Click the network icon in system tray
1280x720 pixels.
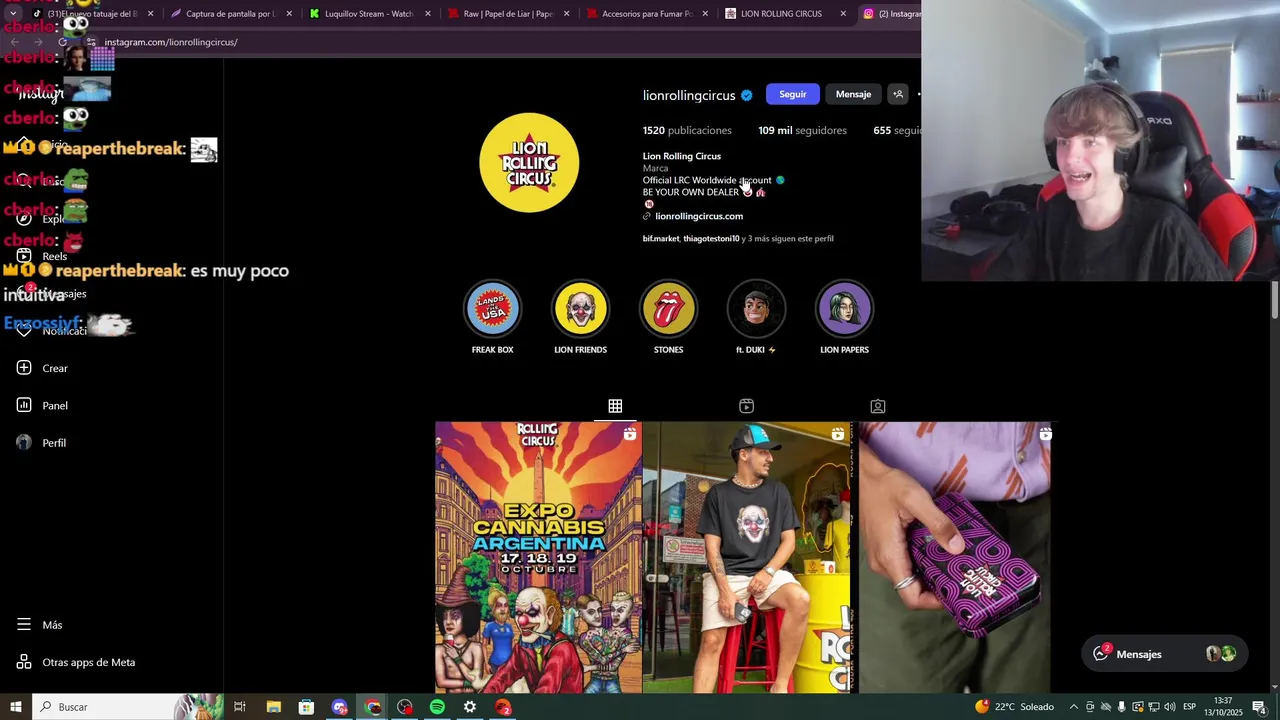[x=1153, y=707]
